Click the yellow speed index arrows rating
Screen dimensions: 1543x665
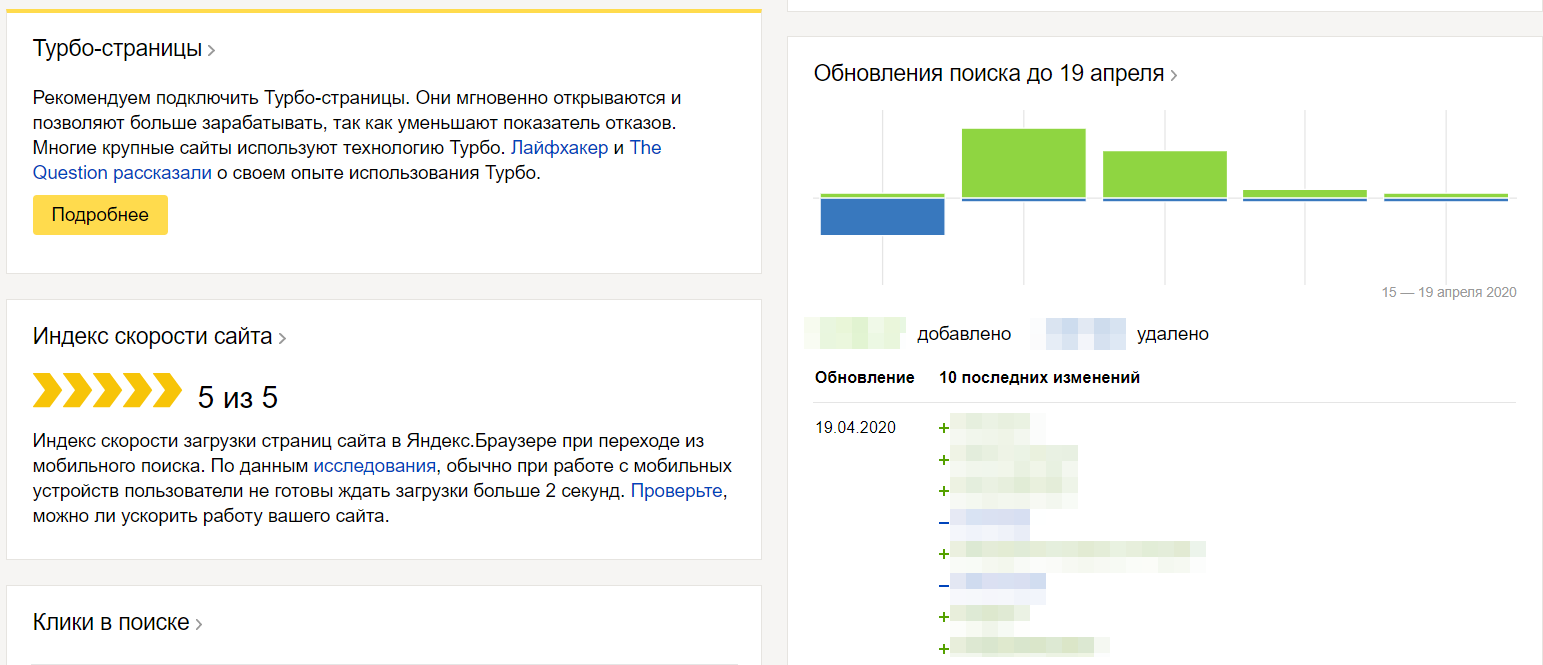tap(107, 390)
